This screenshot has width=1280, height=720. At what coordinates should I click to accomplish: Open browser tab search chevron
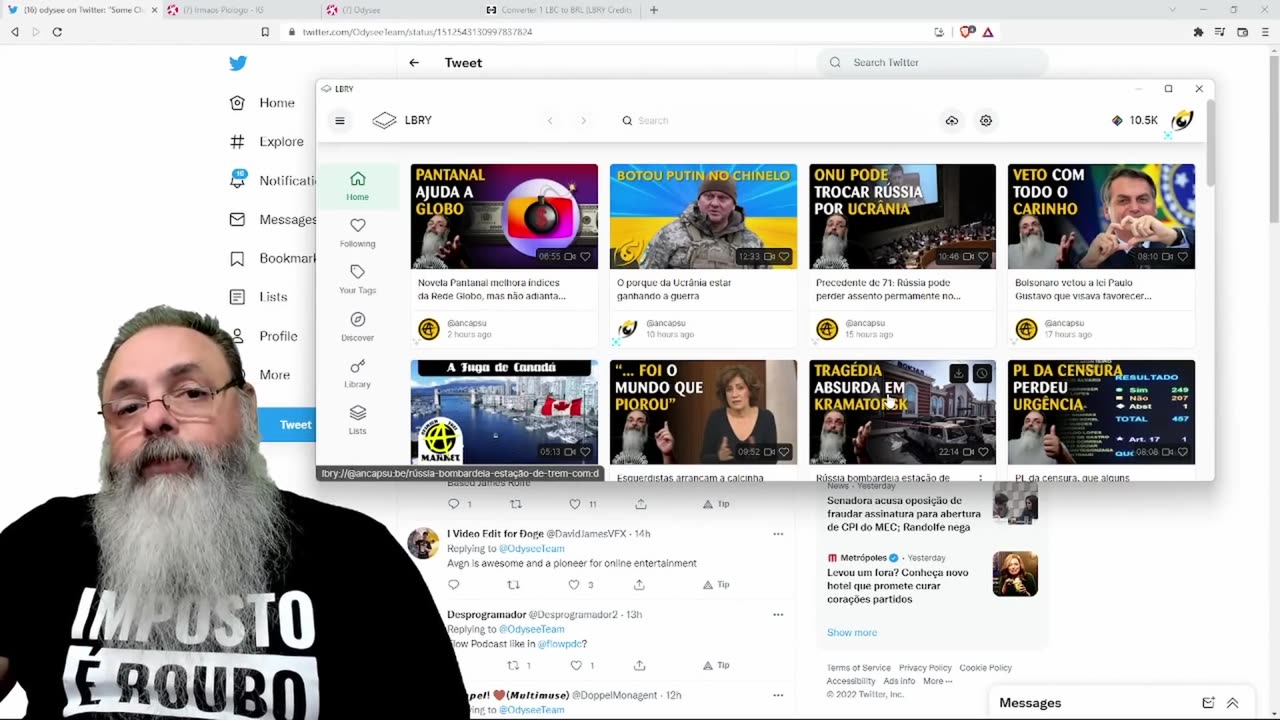[1173, 10]
